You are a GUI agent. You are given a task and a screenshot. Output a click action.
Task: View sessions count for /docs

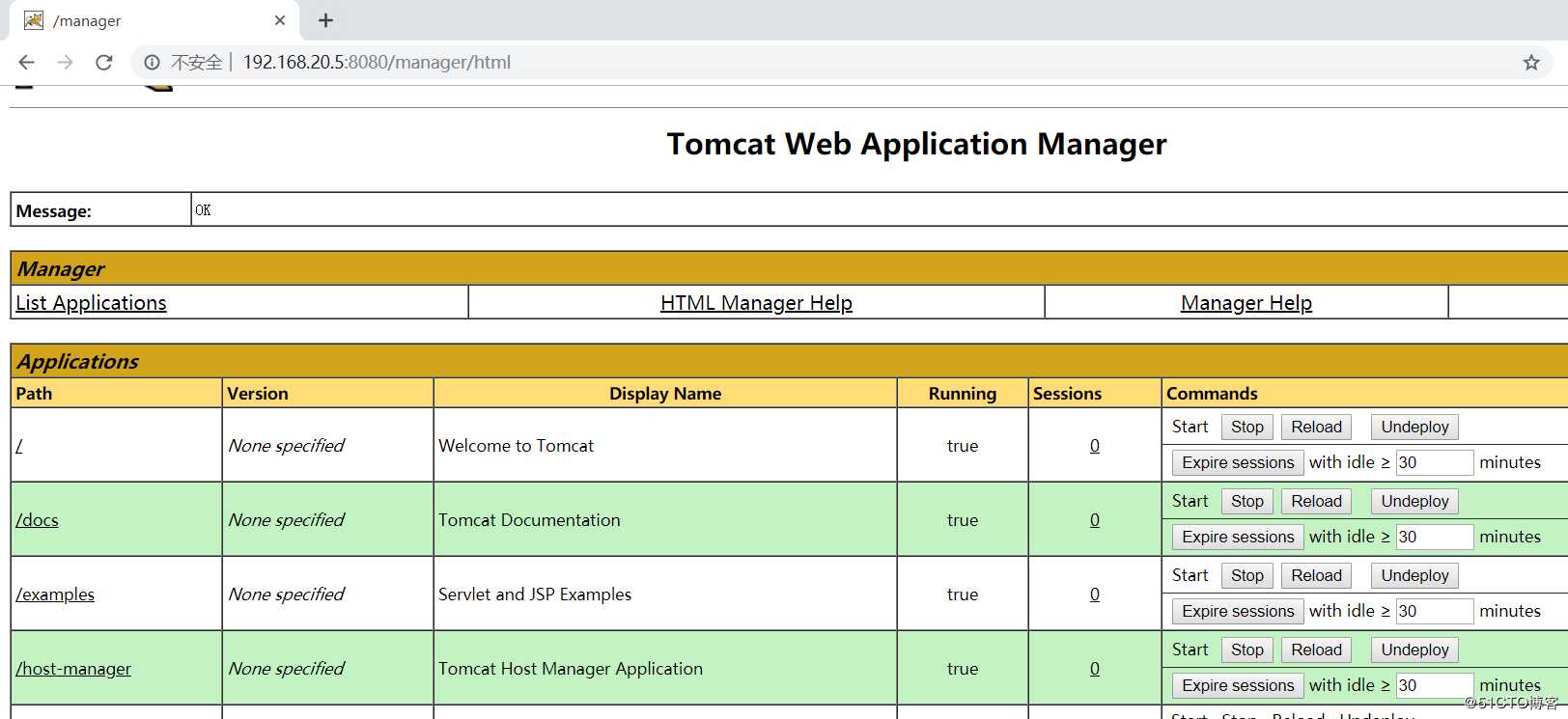point(1095,520)
